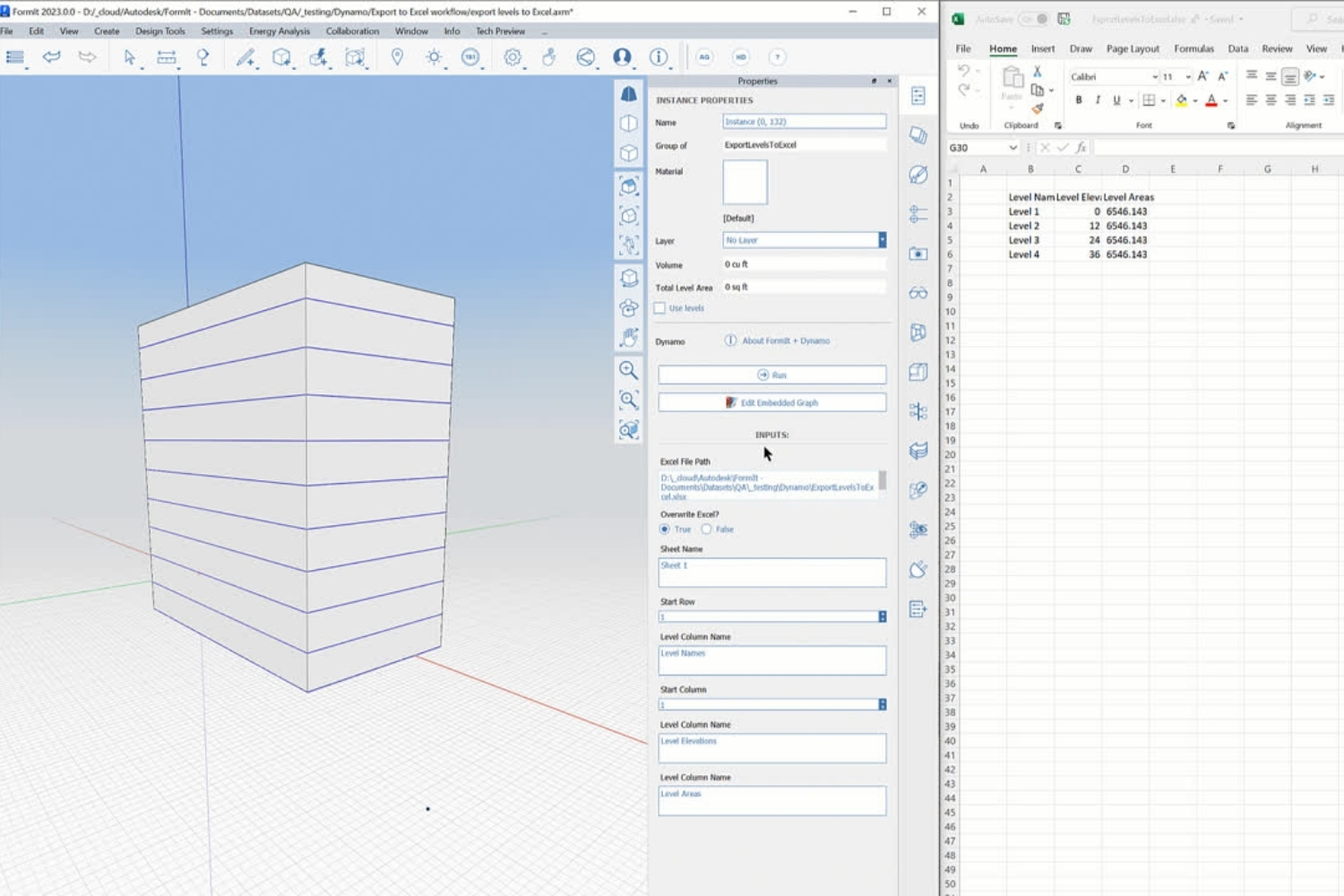This screenshot has width=1344, height=896.
Task: Toggle the AG button in FormIt toolbar
Action: 704,57
